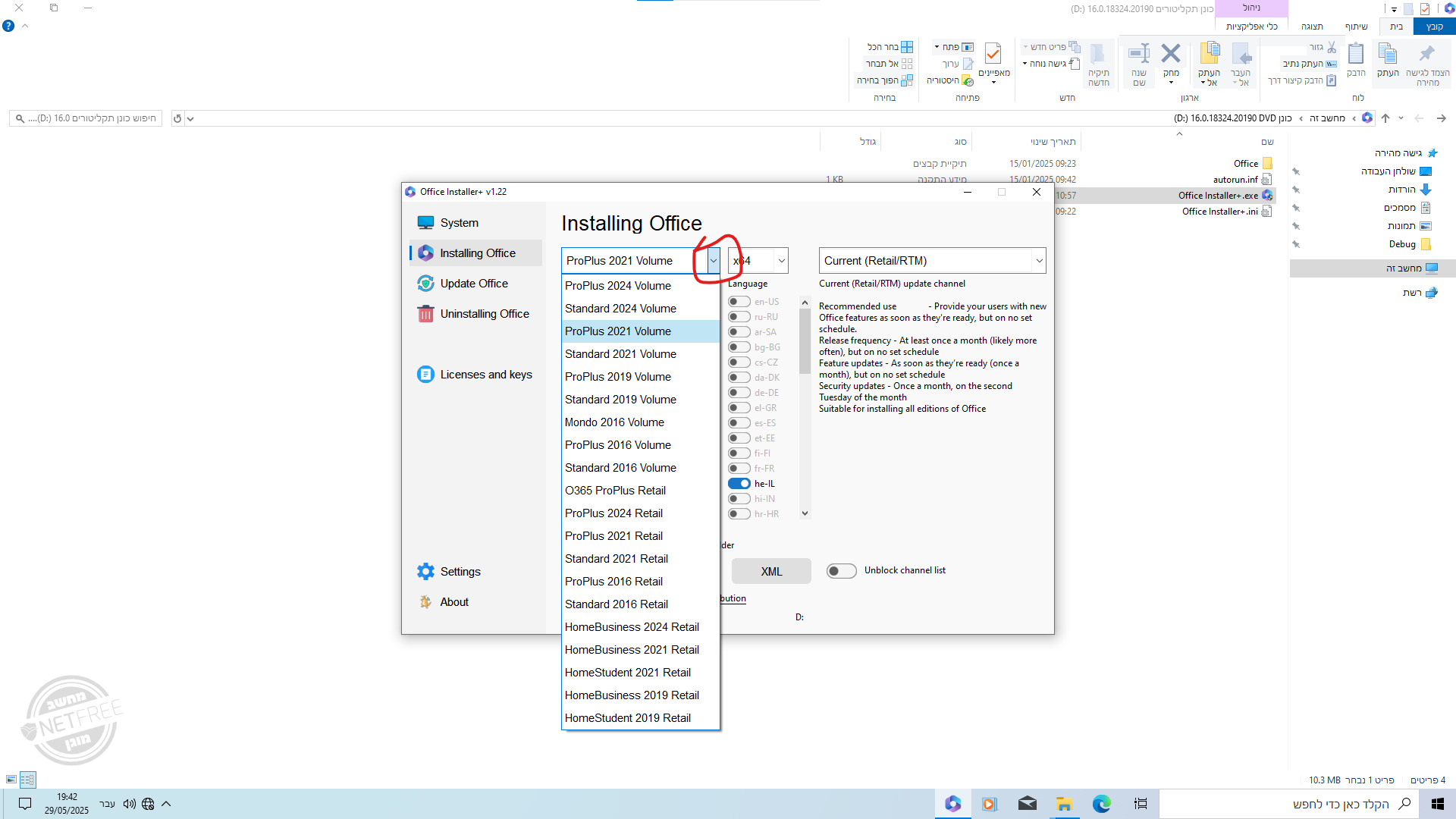Click the Explorer Copy ribbon icon
This screenshot has height=819, width=1456.
pos(1388,53)
